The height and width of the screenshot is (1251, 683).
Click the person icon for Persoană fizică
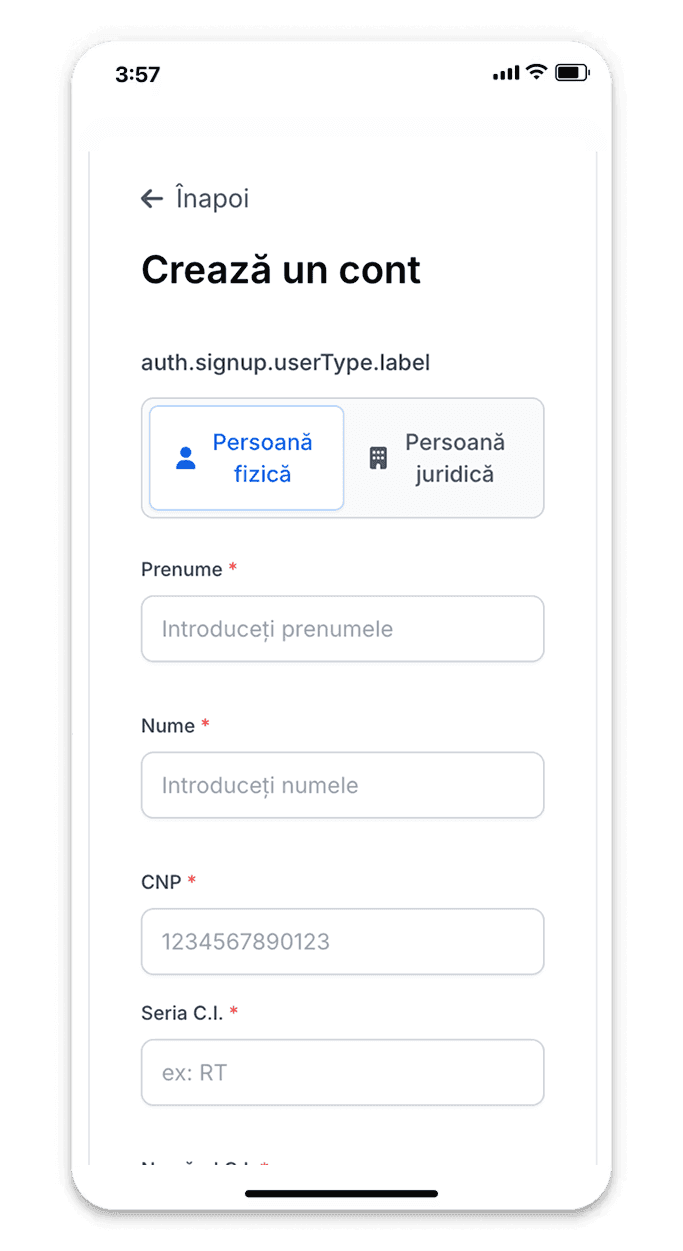tap(186, 459)
